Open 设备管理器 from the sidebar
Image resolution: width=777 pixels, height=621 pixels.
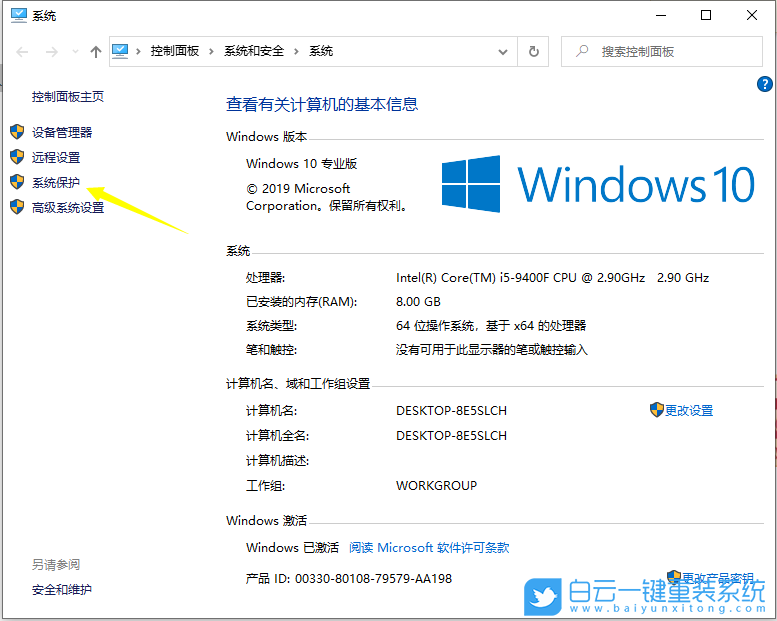pos(62,132)
